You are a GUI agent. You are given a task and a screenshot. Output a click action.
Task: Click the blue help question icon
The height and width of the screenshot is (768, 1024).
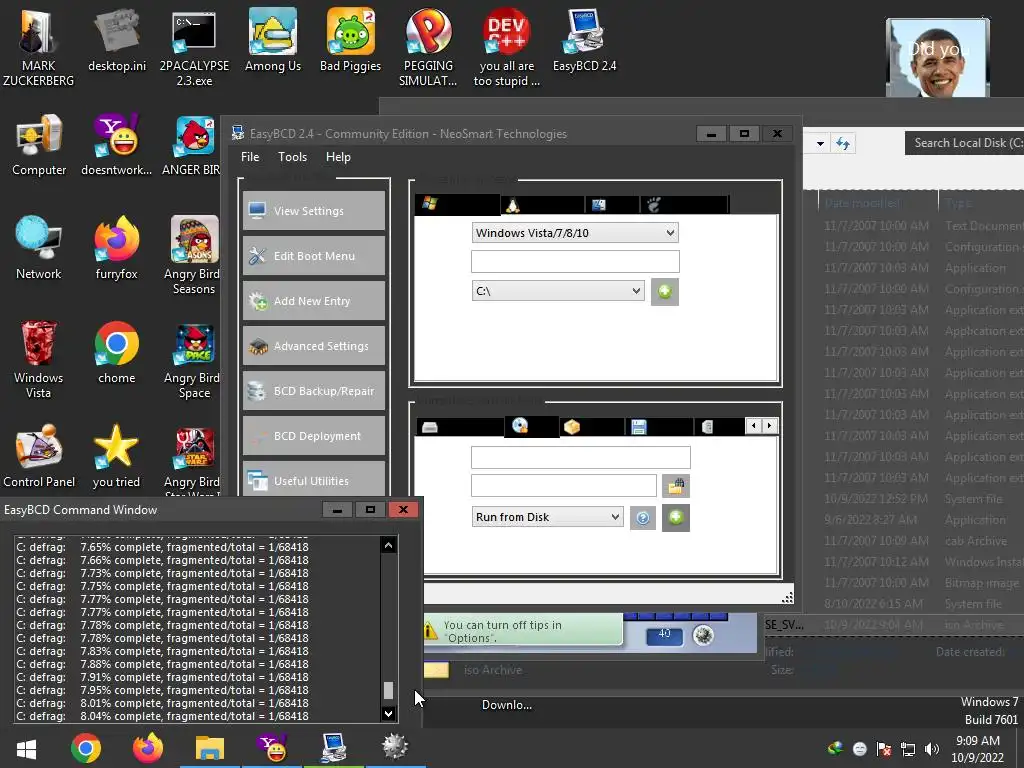(x=643, y=518)
